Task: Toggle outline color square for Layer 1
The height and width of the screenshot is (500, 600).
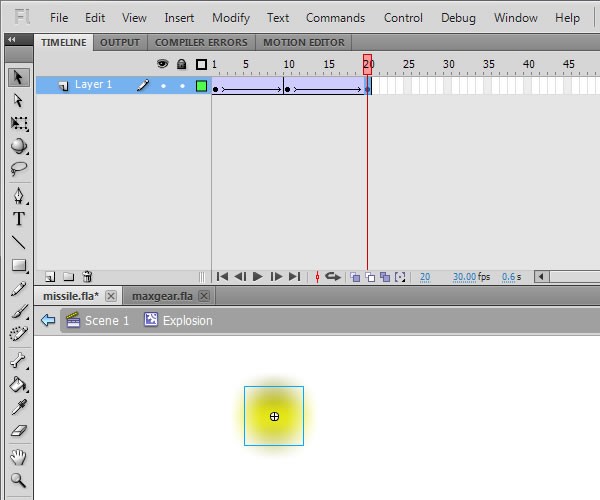Action: [201, 86]
